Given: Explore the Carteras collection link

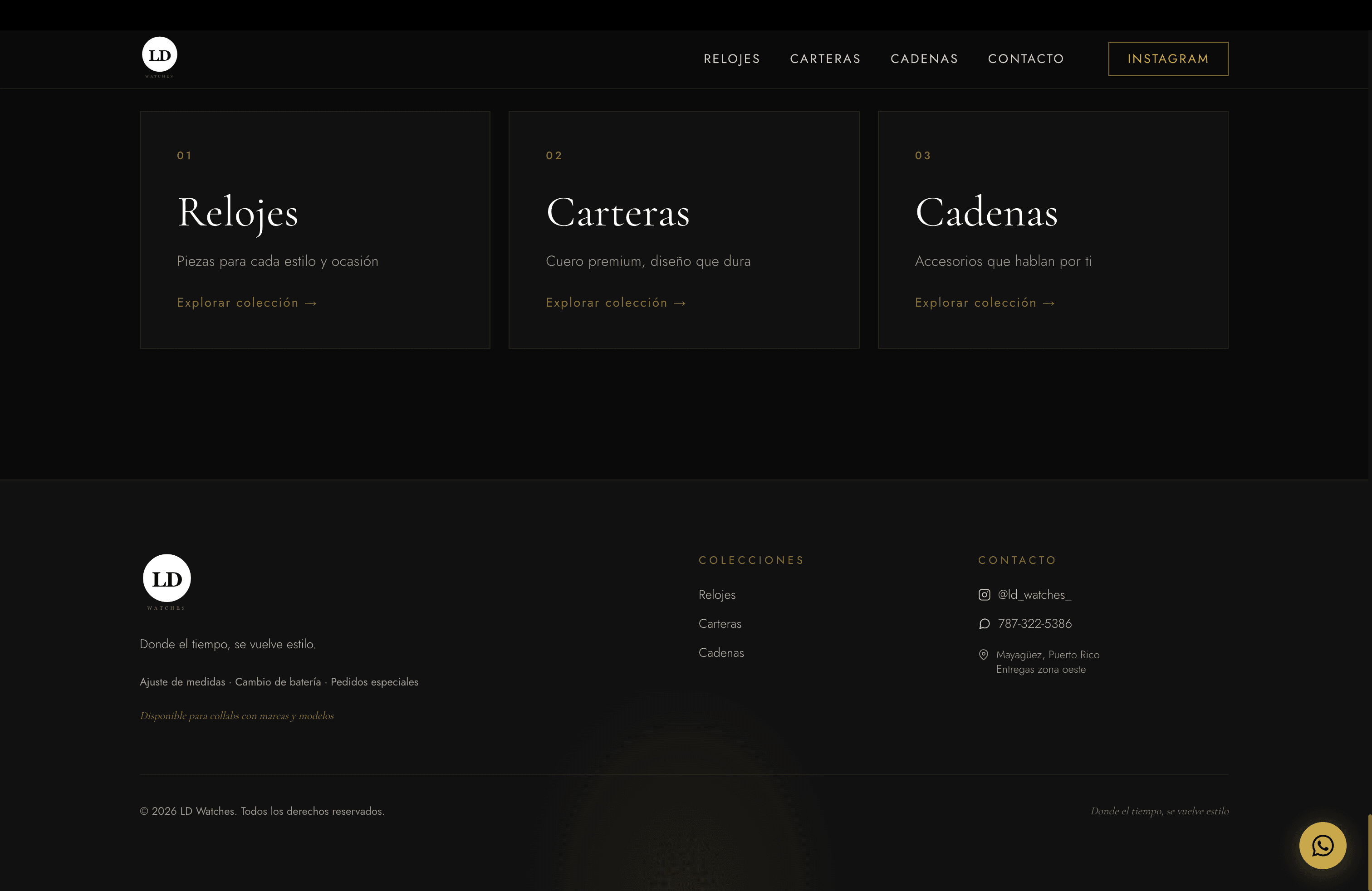Looking at the screenshot, I should pos(616,303).
